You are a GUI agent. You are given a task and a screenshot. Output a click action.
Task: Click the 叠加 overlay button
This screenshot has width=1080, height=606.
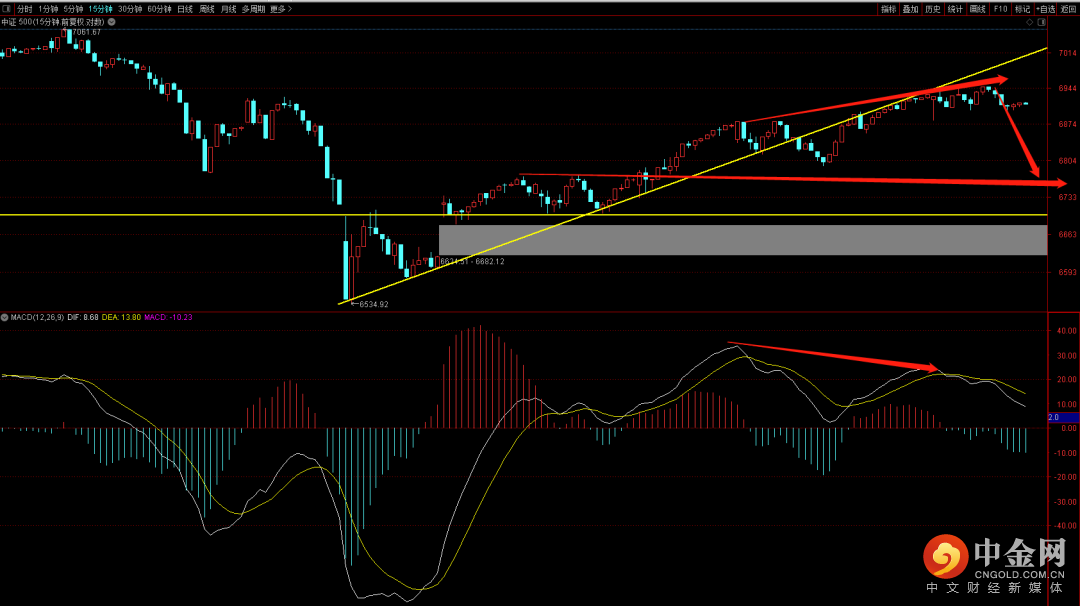pyautogui.click(x=910, y=9)
